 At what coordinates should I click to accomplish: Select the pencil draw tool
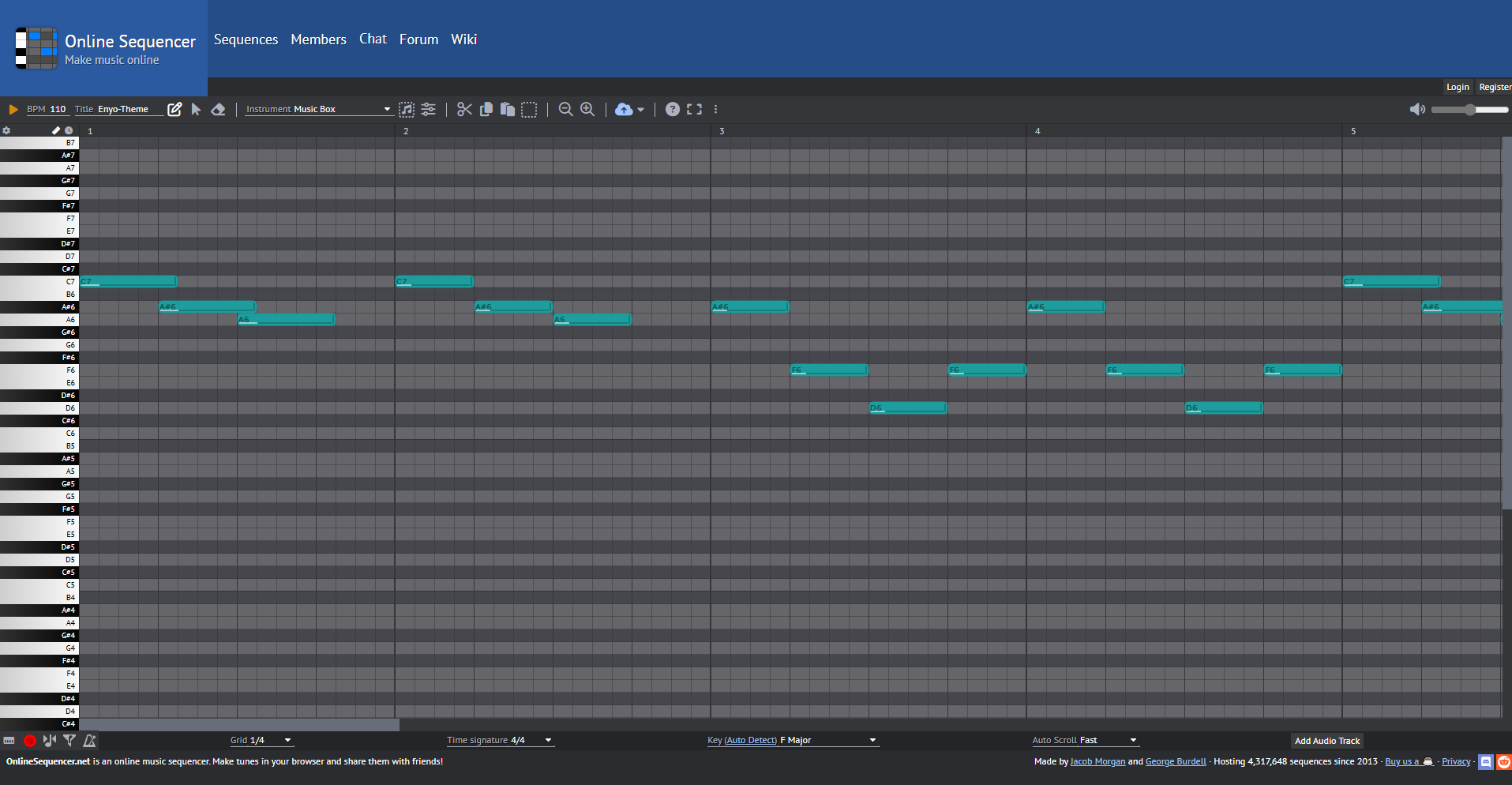pyautogui.click(x=174, y=109)
